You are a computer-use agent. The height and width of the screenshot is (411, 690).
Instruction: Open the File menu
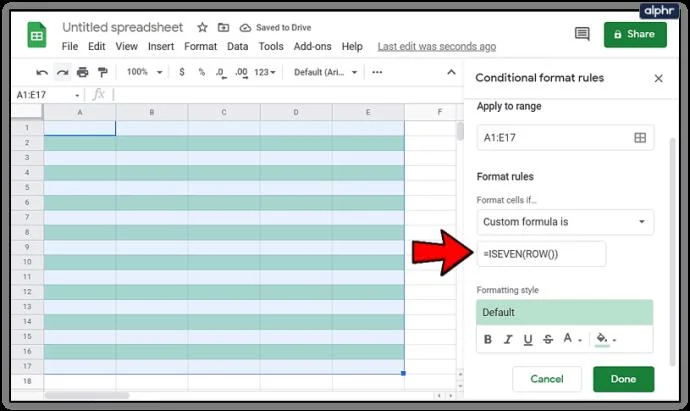coord(70,46)
